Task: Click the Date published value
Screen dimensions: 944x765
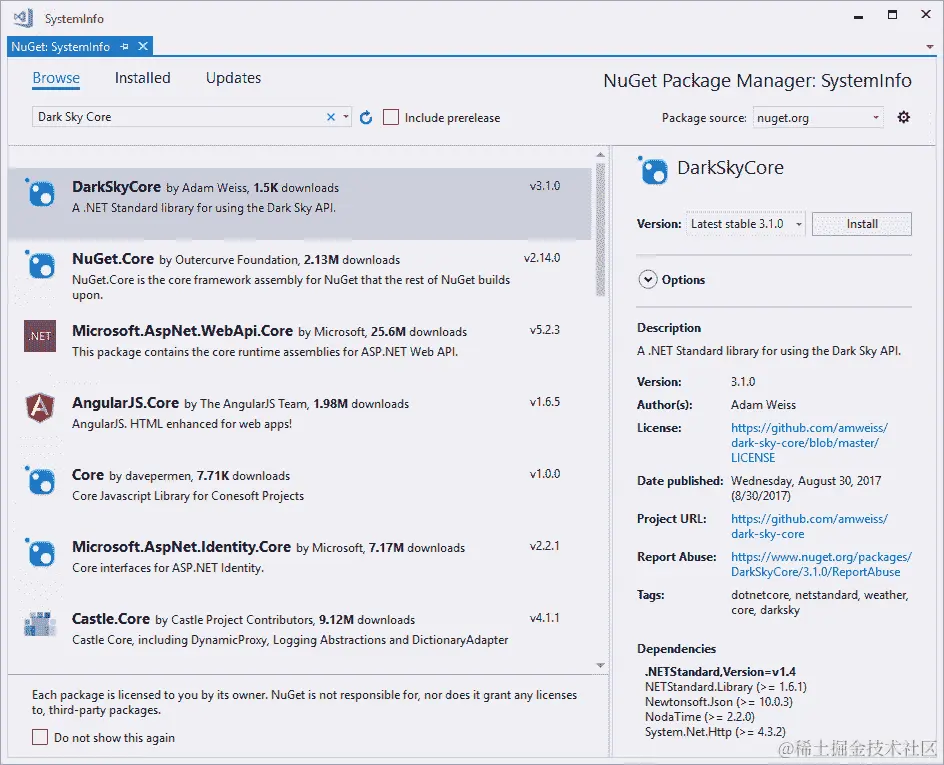Action: 806,488
